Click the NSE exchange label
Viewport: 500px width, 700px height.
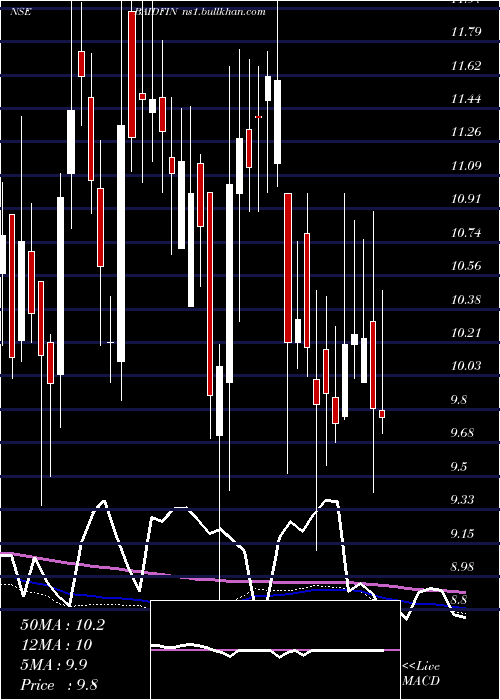[x=21, y=12]
